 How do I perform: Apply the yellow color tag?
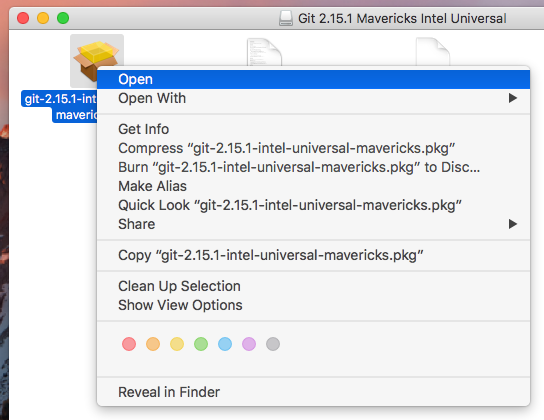coord(177,344)
